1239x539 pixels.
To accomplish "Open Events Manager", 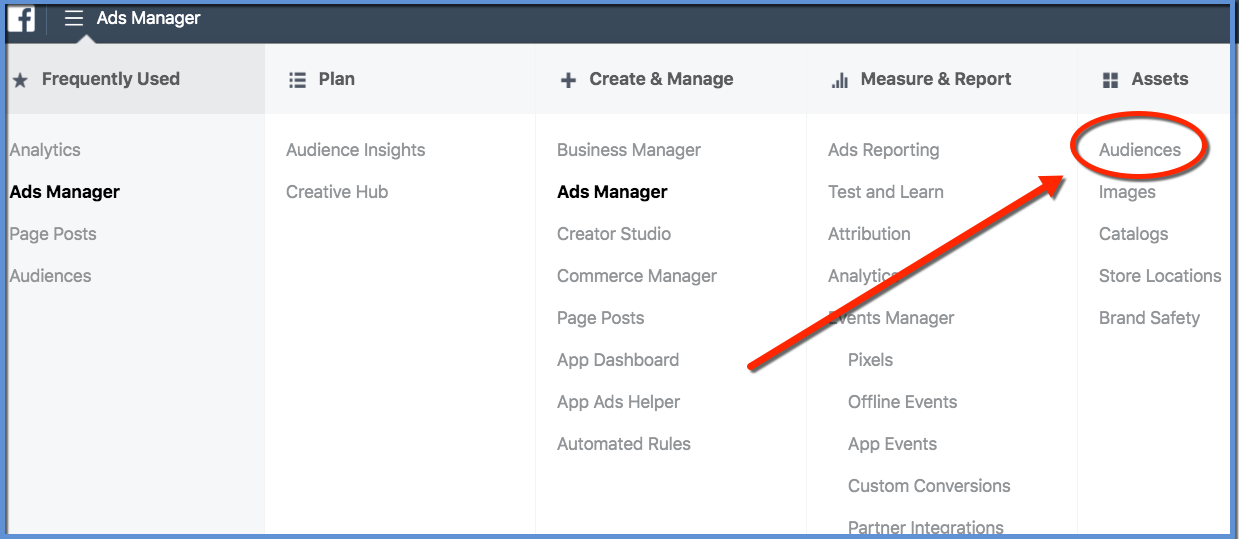I will coord(891,318).
